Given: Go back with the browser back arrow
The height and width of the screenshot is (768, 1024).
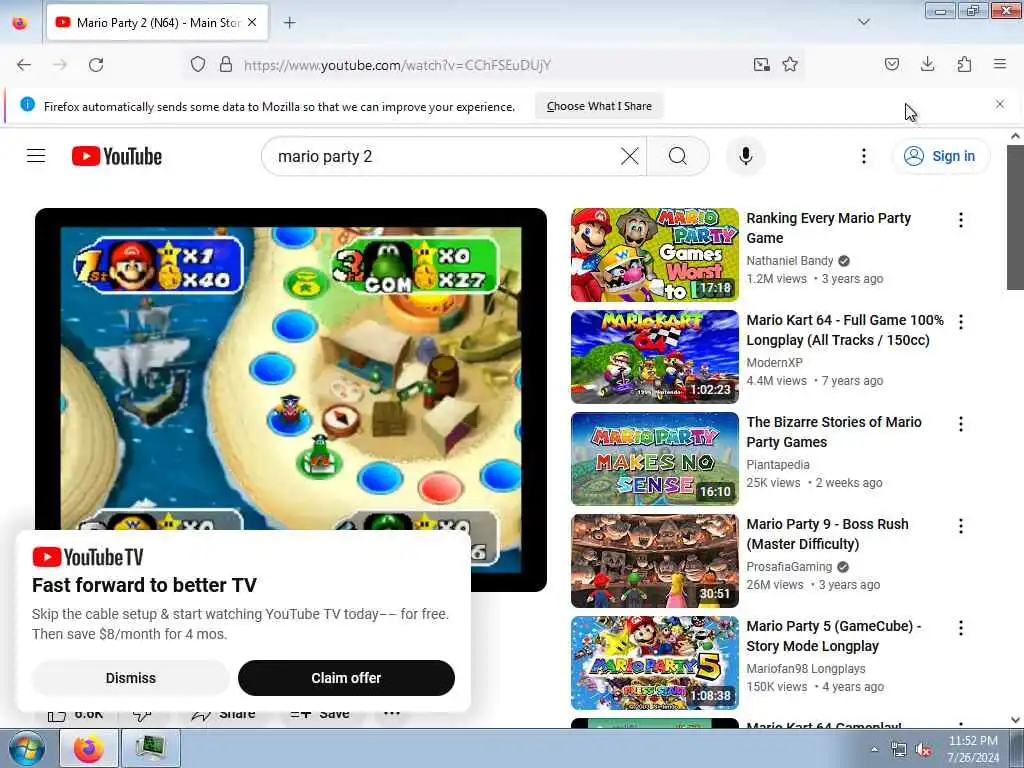Looking at the screenshot, I should (x=24, y=65).
